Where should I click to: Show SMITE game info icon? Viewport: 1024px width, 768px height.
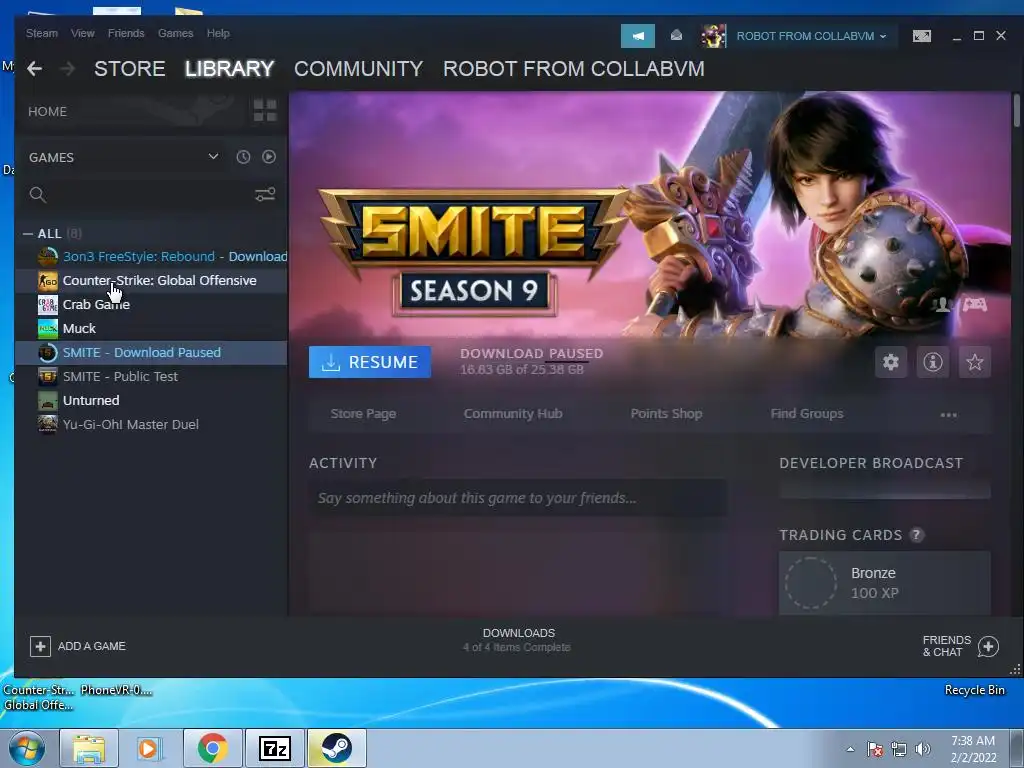[933, 362]
